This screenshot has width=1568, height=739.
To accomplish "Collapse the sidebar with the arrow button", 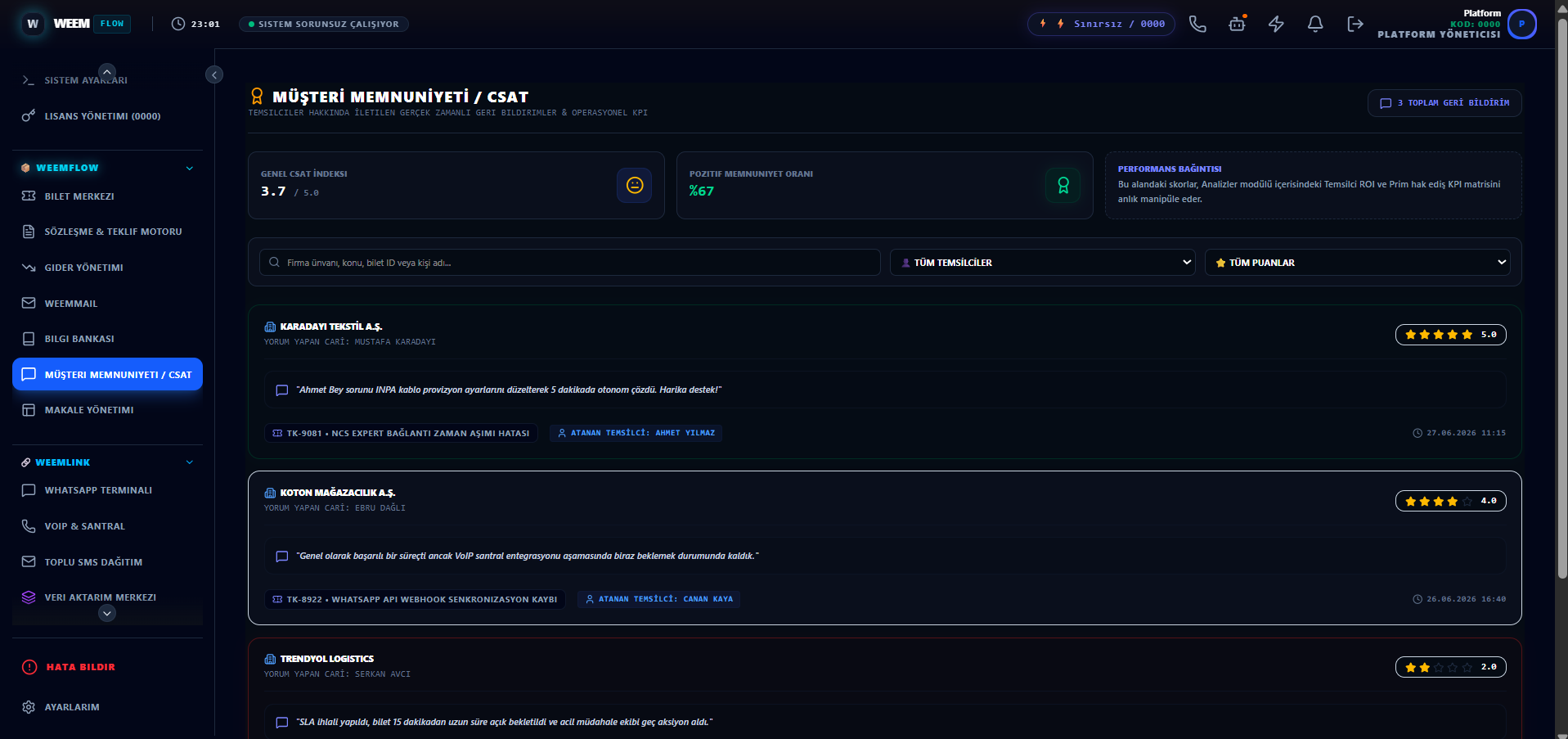I will pos(214,74).
